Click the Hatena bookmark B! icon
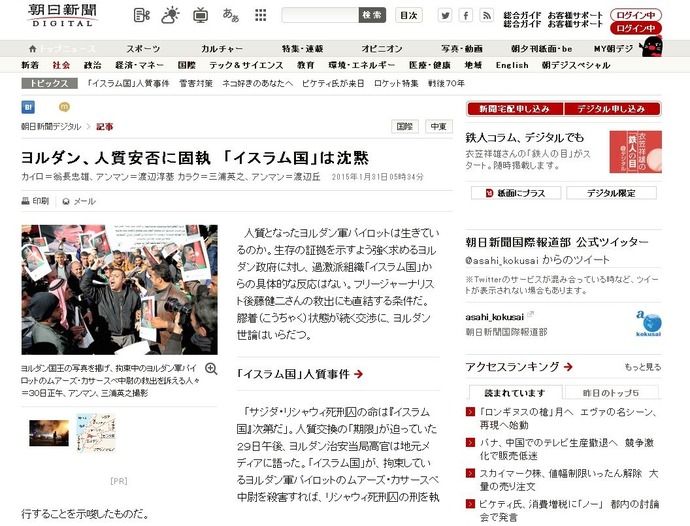The image size is (690, 526). tap(28, 107)
